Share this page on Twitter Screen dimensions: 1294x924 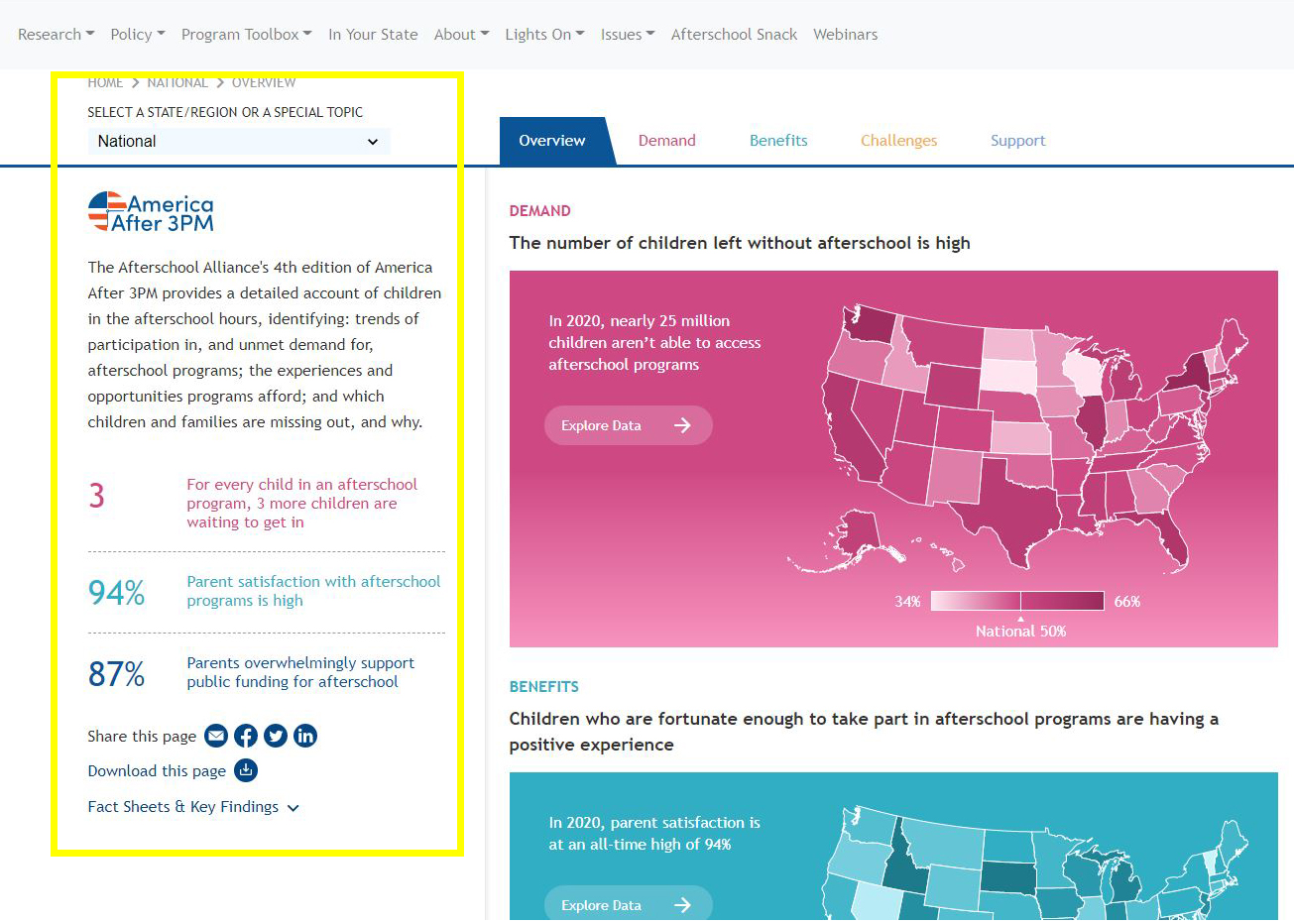point(276,736)
